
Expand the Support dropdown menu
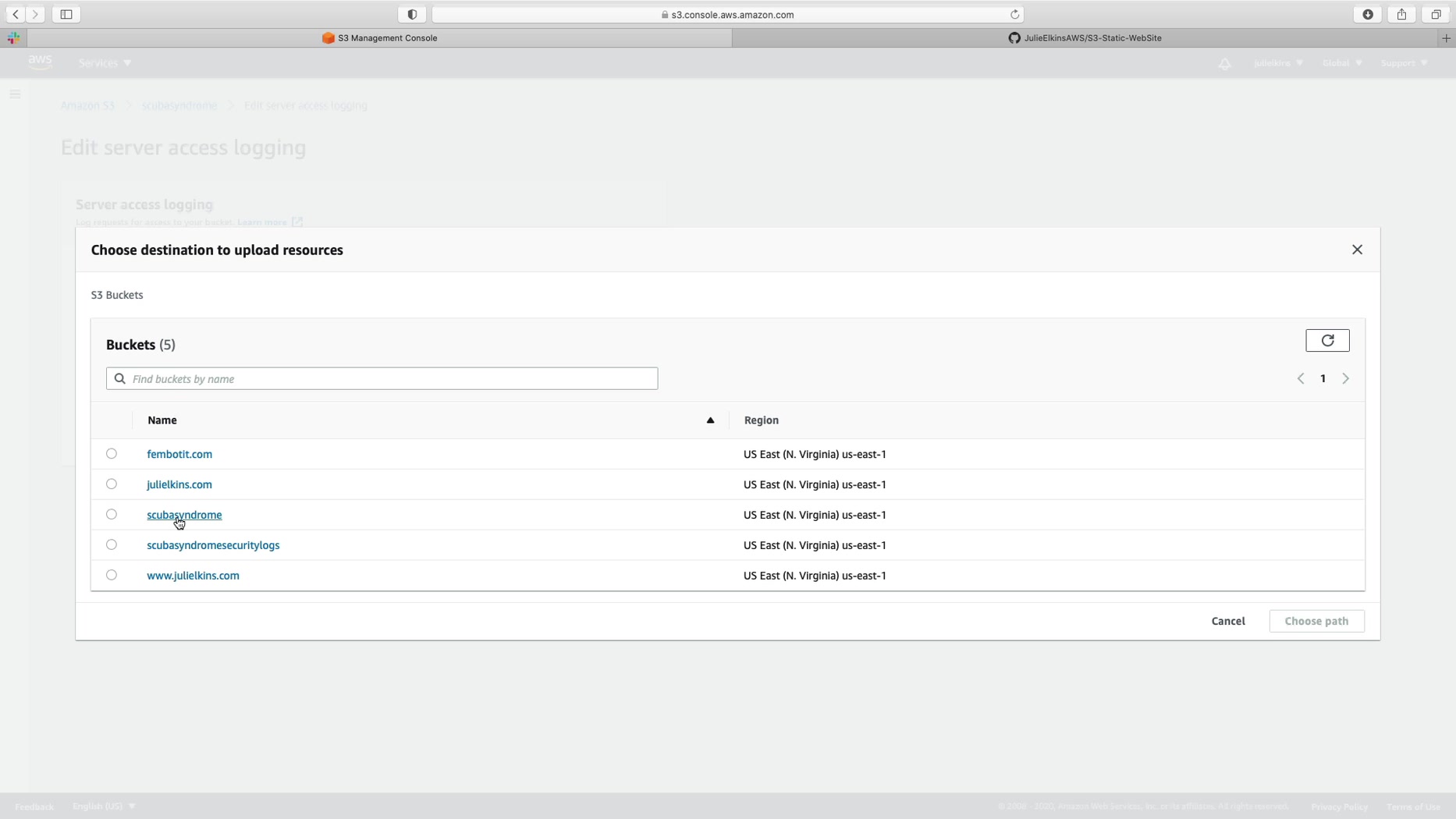click(x=1404, y=63)
